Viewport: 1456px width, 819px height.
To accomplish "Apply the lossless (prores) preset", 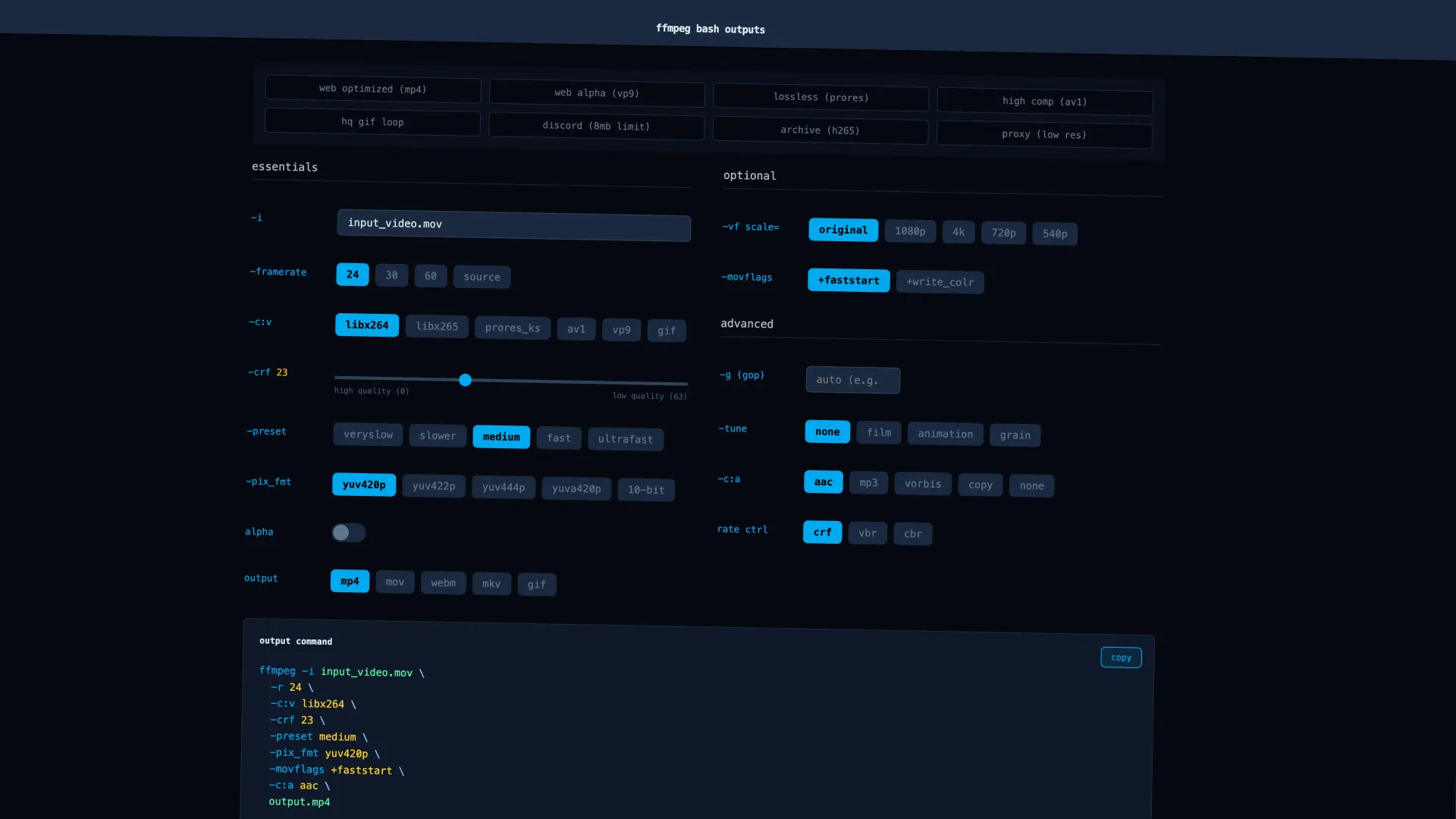I will 821,97.
